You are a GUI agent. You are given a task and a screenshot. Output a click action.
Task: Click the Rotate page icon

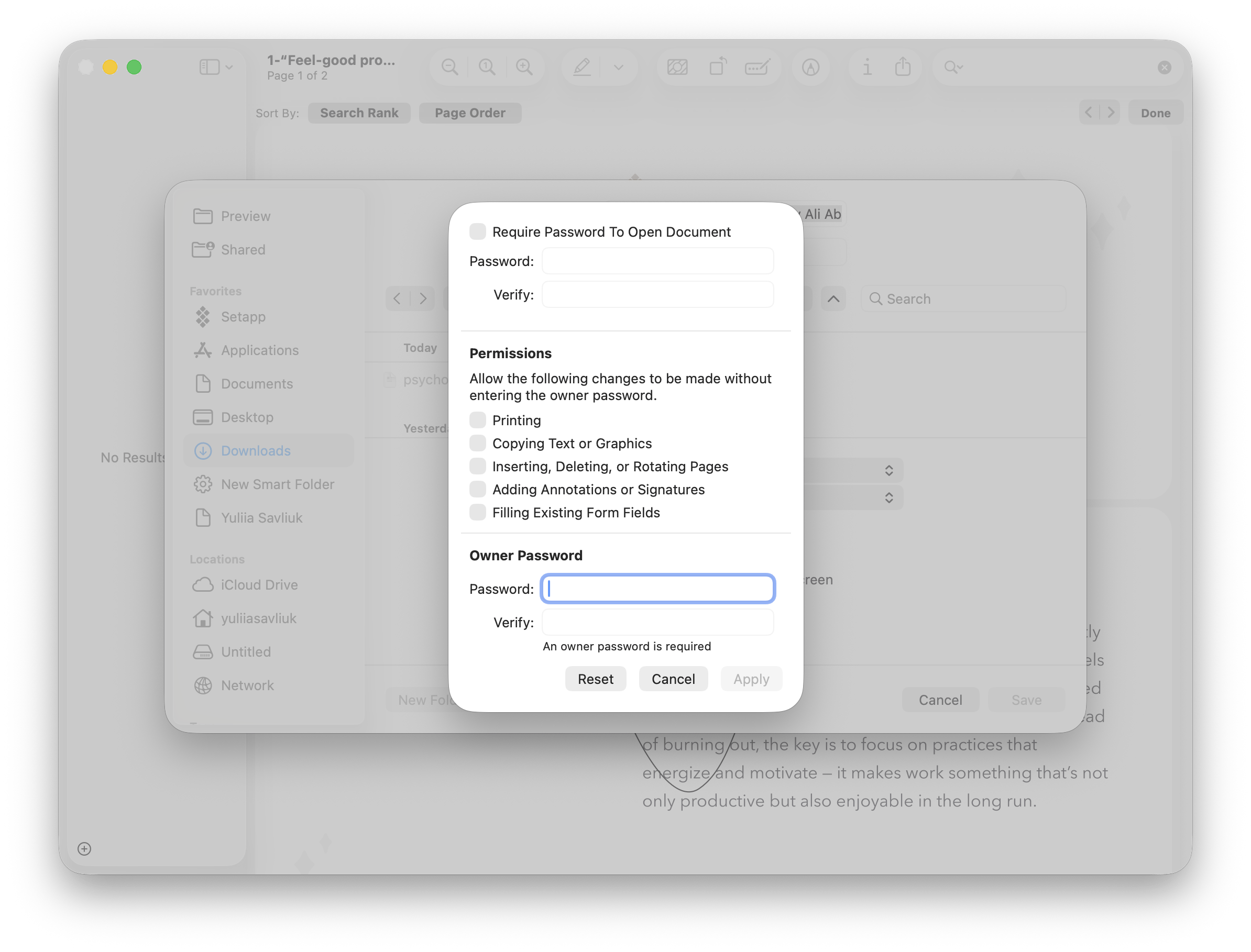[718, 68]
